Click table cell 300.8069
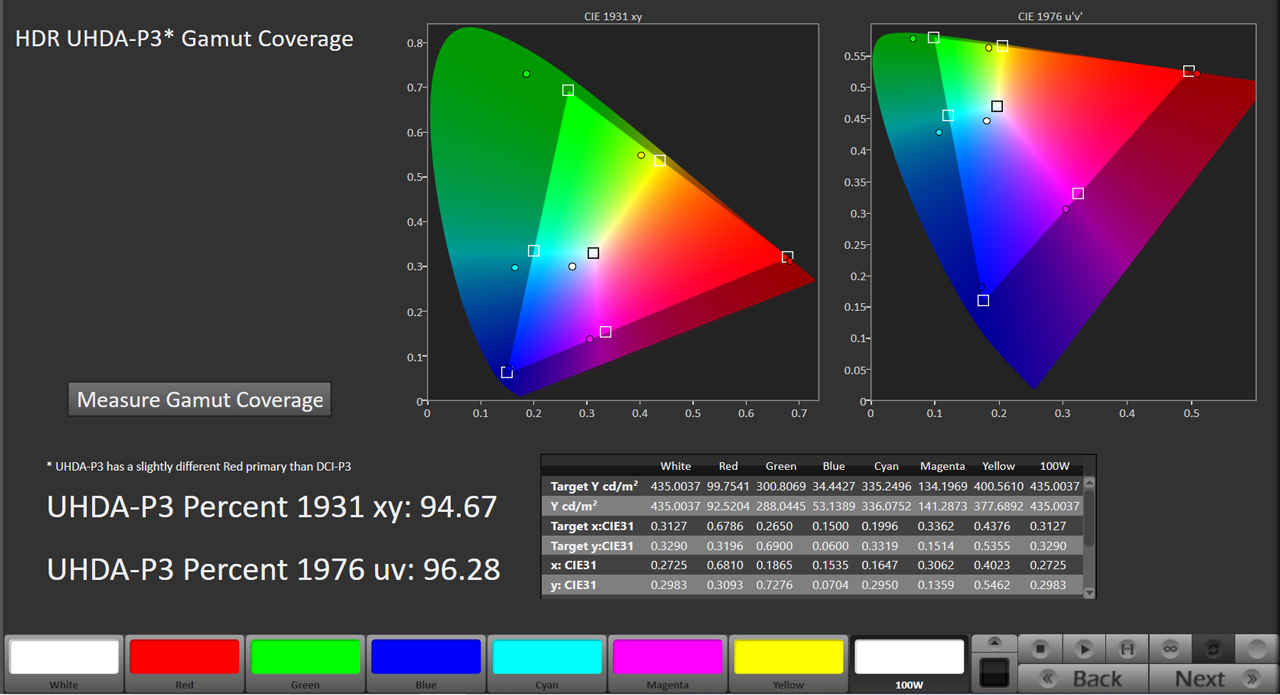This screenshot has width=1280, height=695. point(781,486)
